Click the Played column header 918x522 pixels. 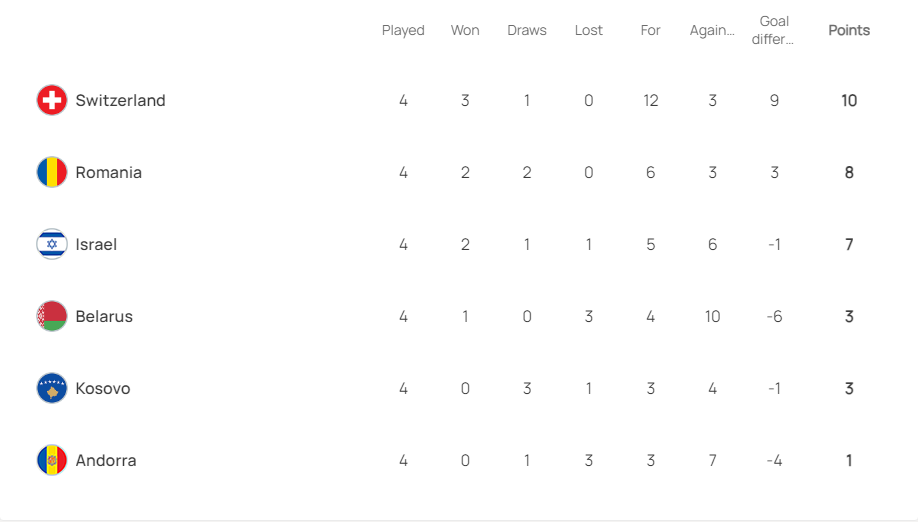pos(403,30)
